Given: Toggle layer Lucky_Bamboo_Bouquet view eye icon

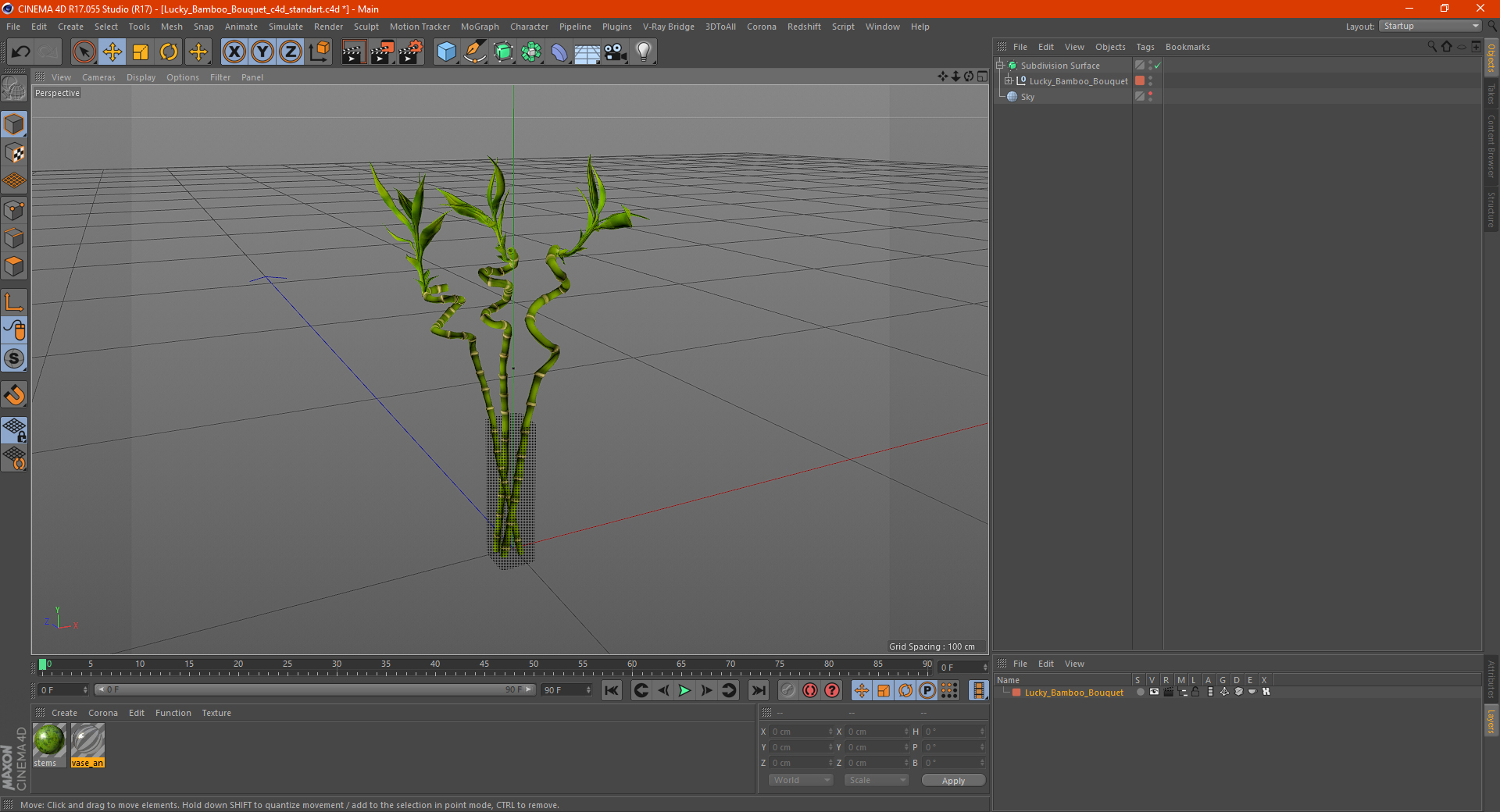Looking at the screenshot, I should [x=1154, y=692].
